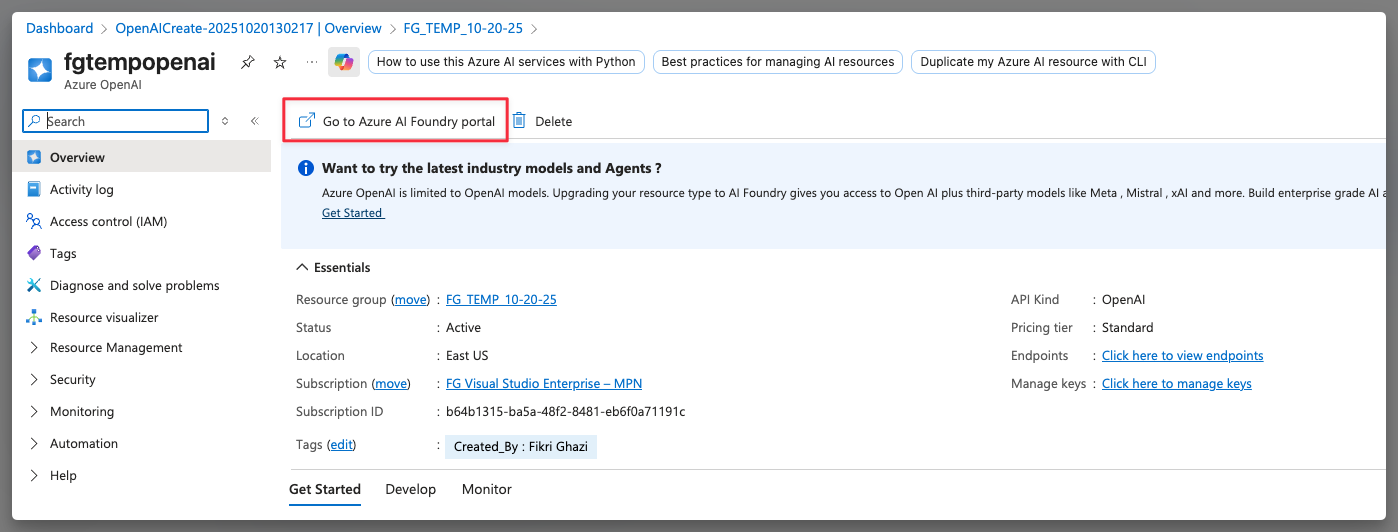The height and width of the screenshot is (532, 1398).
Task: Click Duplicate my Azure AI resource with CLI
Action: pos(1033,62)
